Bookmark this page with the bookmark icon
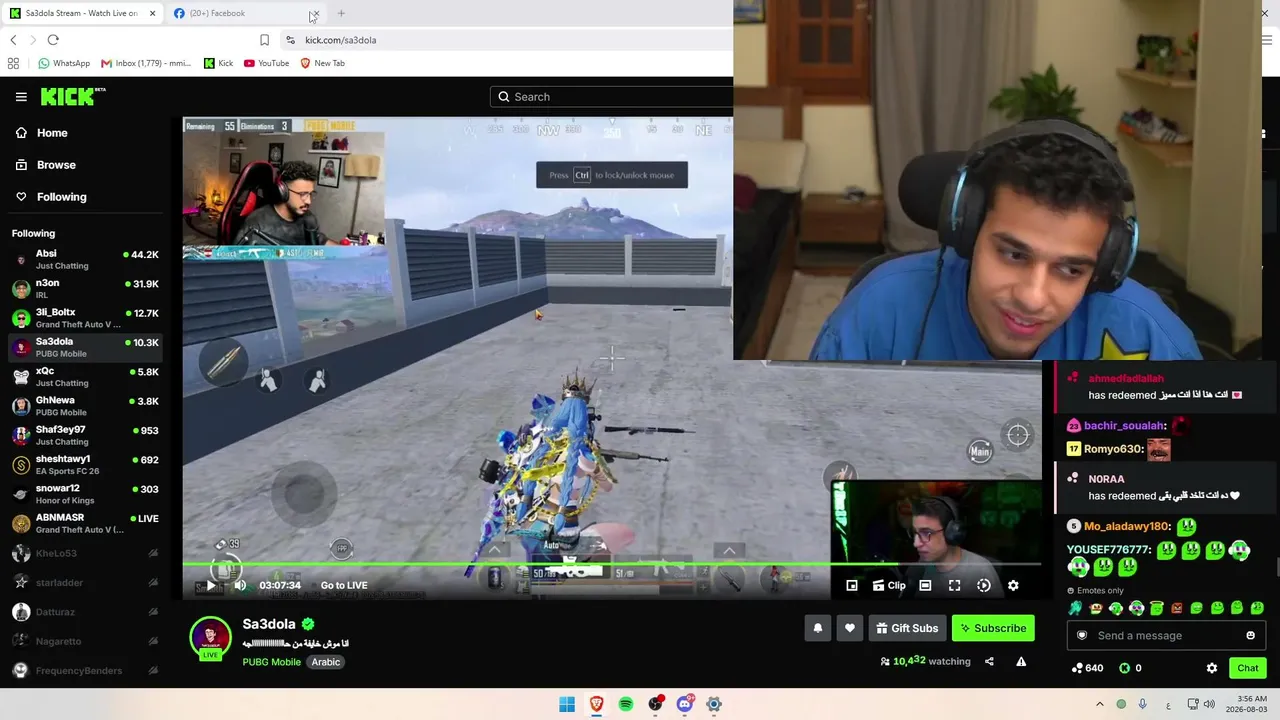 (264, 40)
